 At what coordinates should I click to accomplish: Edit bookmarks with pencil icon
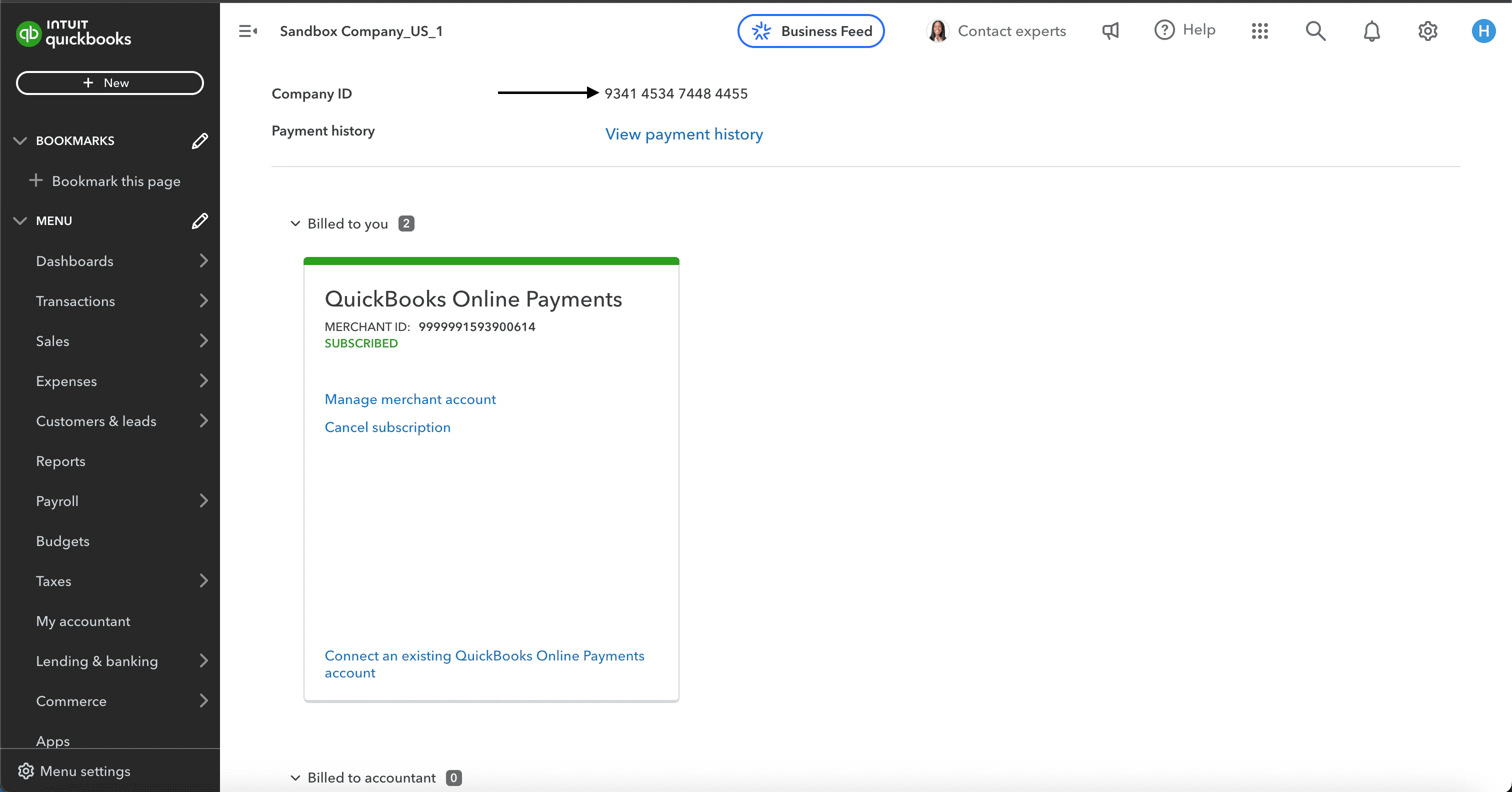[199, 141]
